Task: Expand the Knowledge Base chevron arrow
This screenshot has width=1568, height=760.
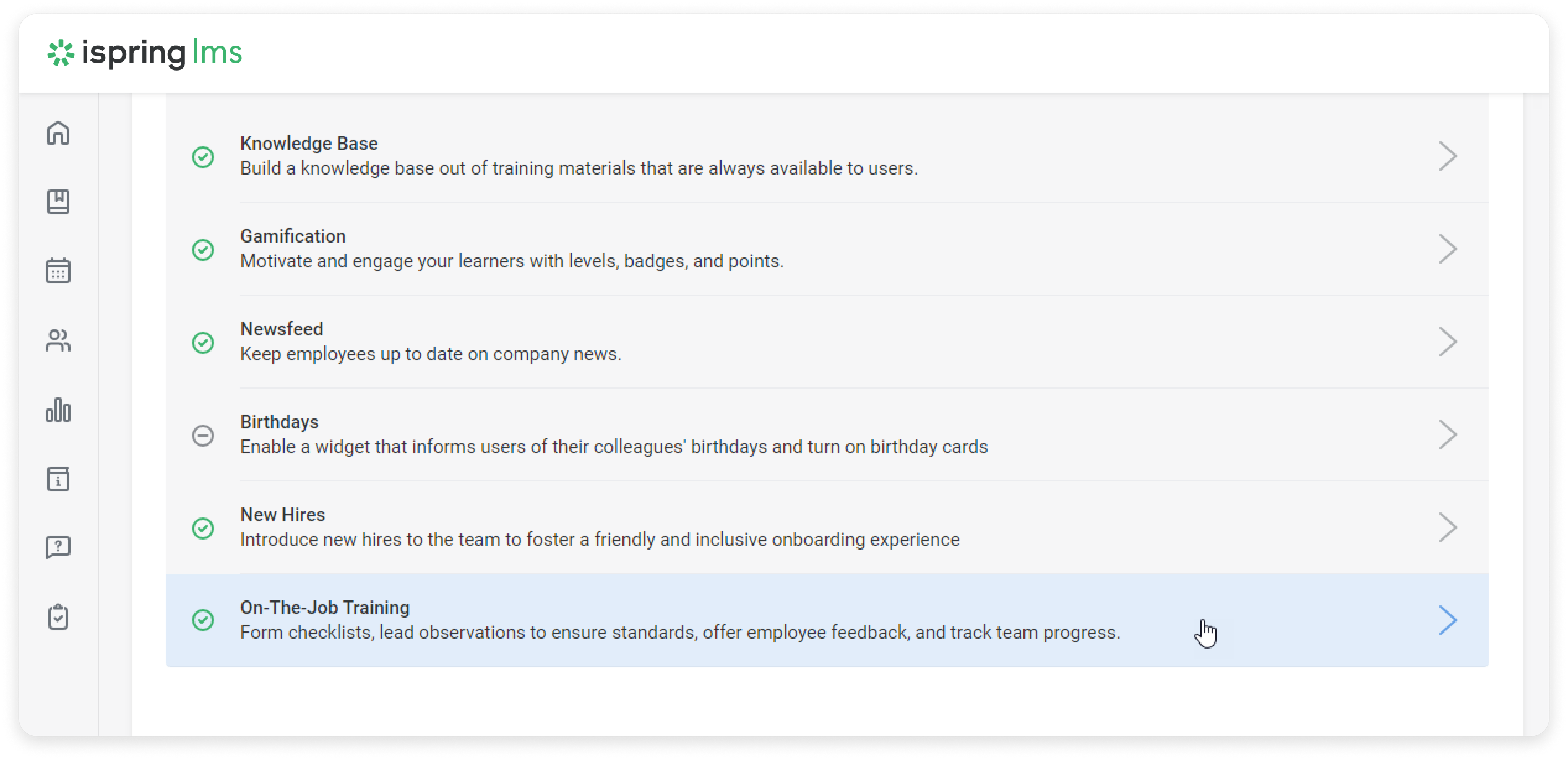Action: coord(1447,156)
